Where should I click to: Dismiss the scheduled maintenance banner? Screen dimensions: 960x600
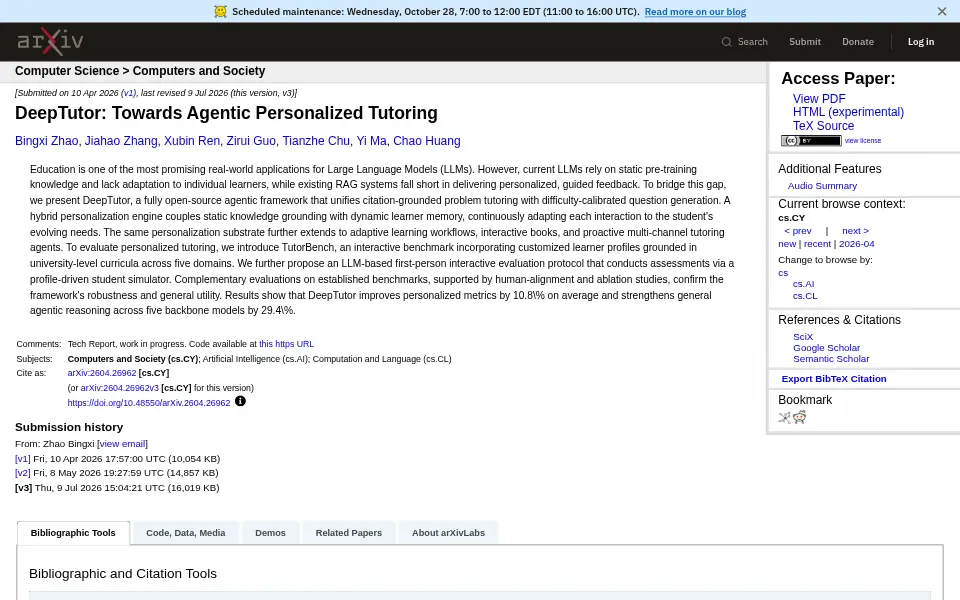point(942,12)
